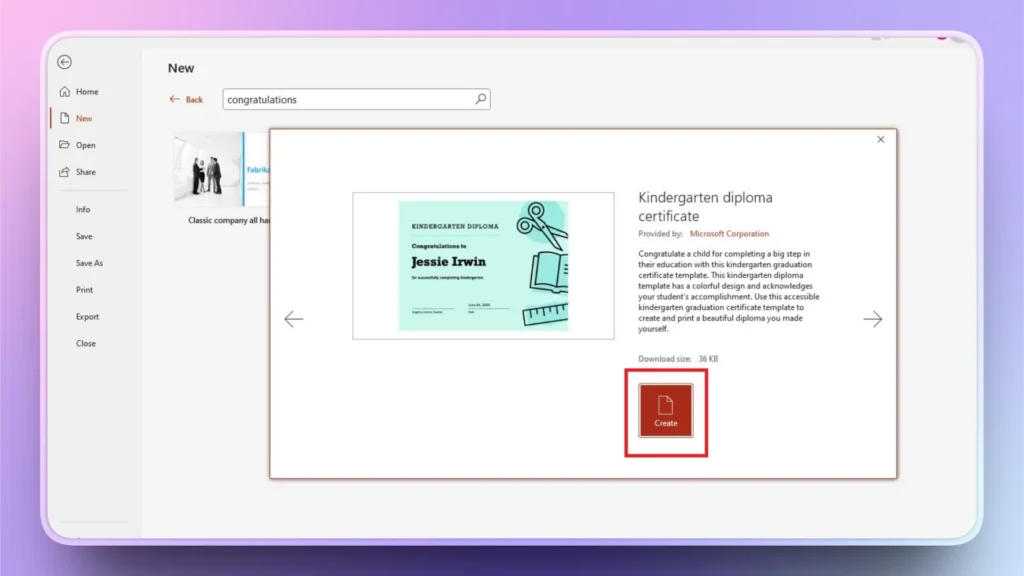The height and width of the screenshot is (576, 1024).
Task: Select Export from the sidebar
Action: pos(87,316)
